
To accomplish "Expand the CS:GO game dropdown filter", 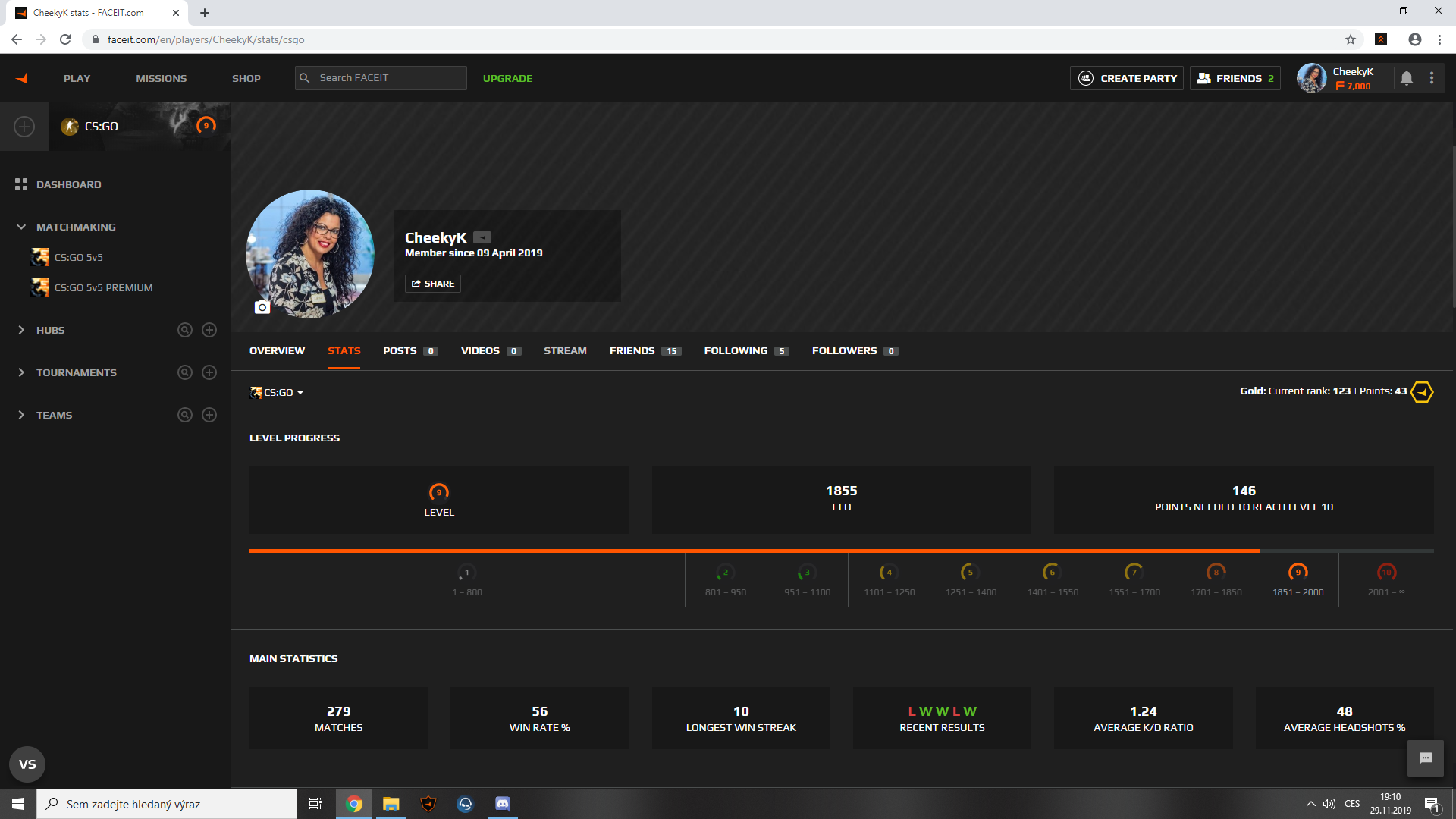I will 278,392.
